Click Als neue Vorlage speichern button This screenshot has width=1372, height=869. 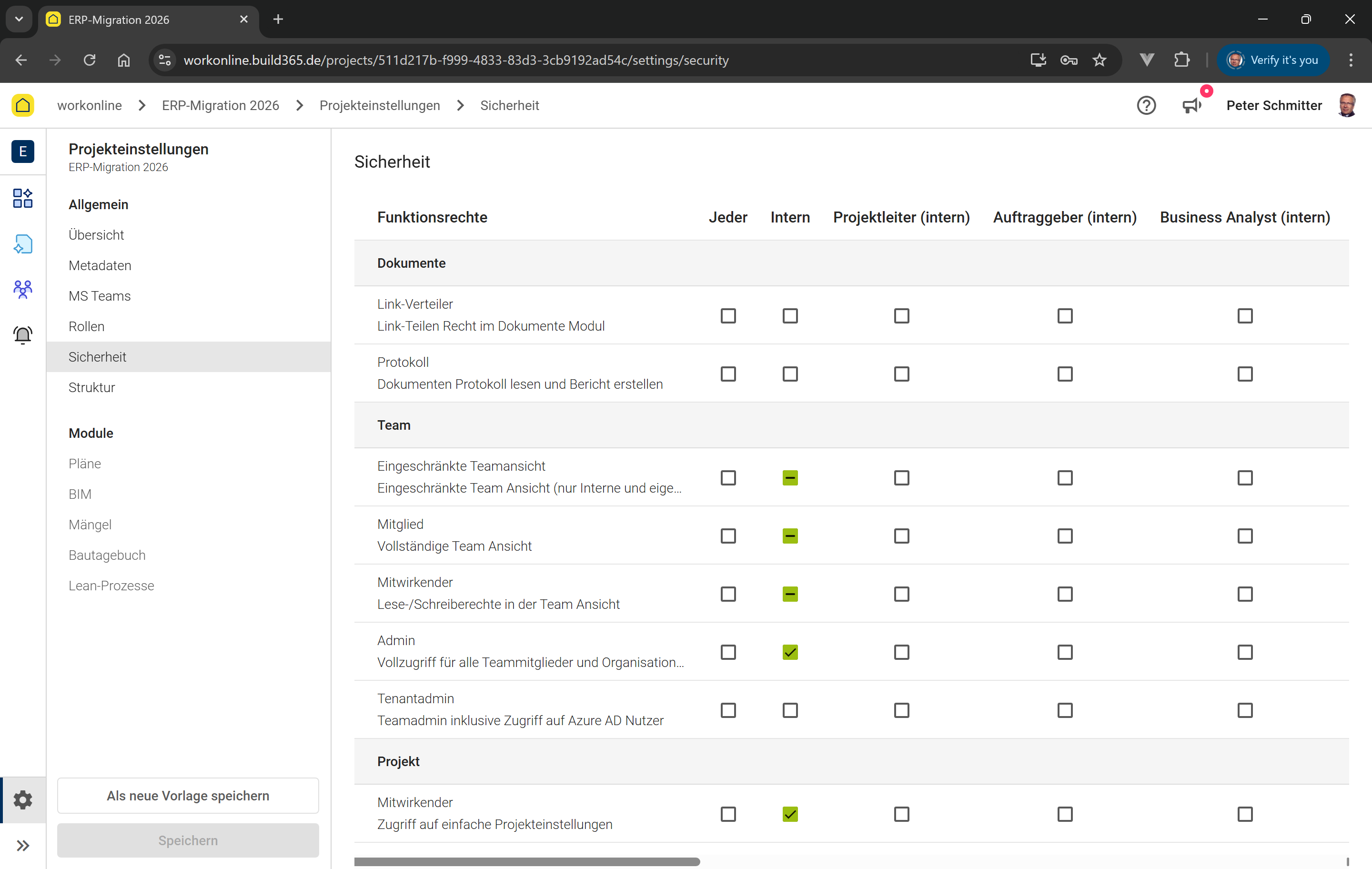[187, 796]
